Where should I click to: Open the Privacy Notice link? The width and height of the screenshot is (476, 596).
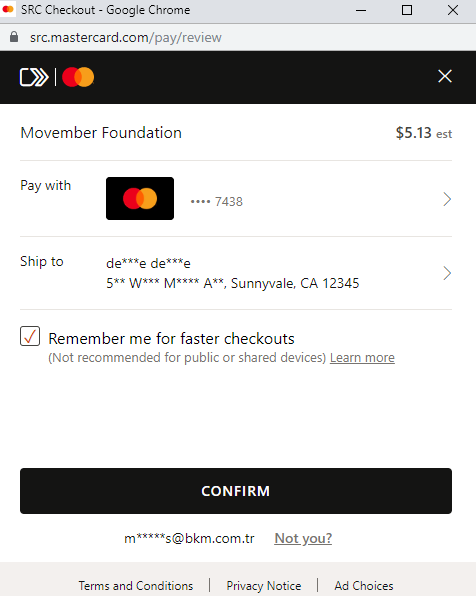coord(264,585)
